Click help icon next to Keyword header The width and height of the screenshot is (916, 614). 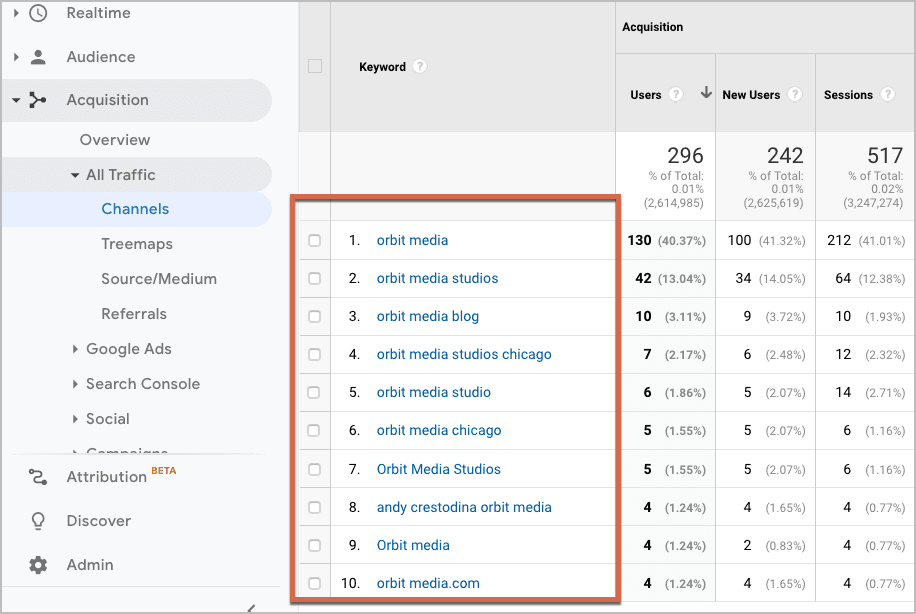pos(420,67)
